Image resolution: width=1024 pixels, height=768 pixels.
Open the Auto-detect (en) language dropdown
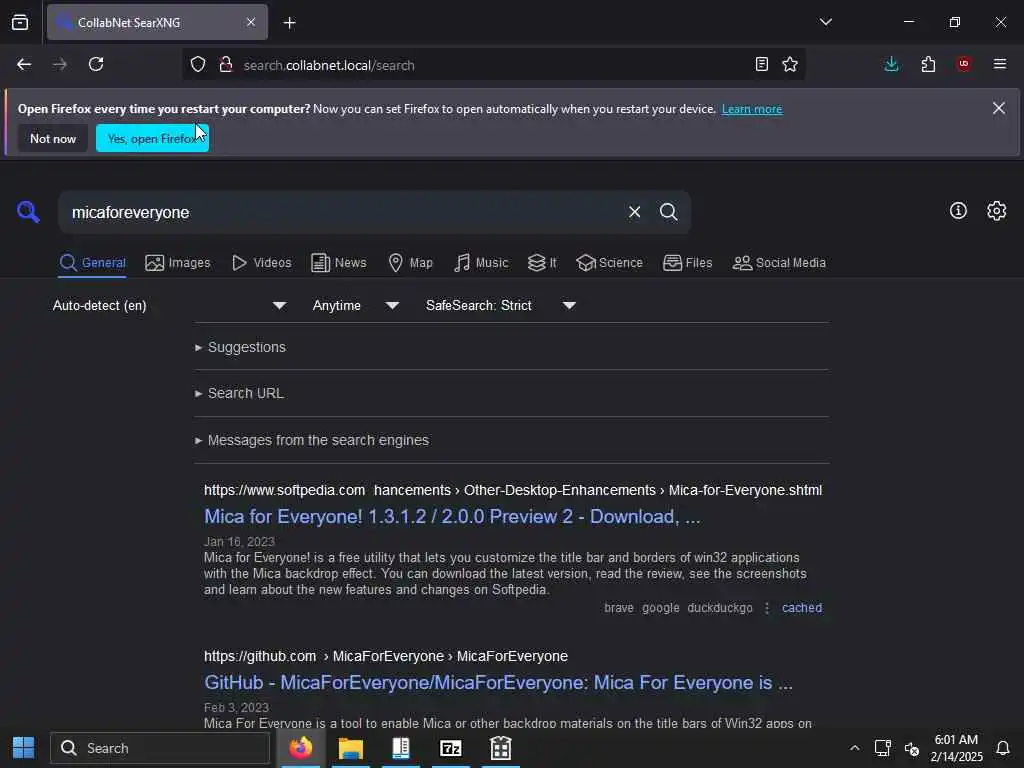tap(169, 305)
